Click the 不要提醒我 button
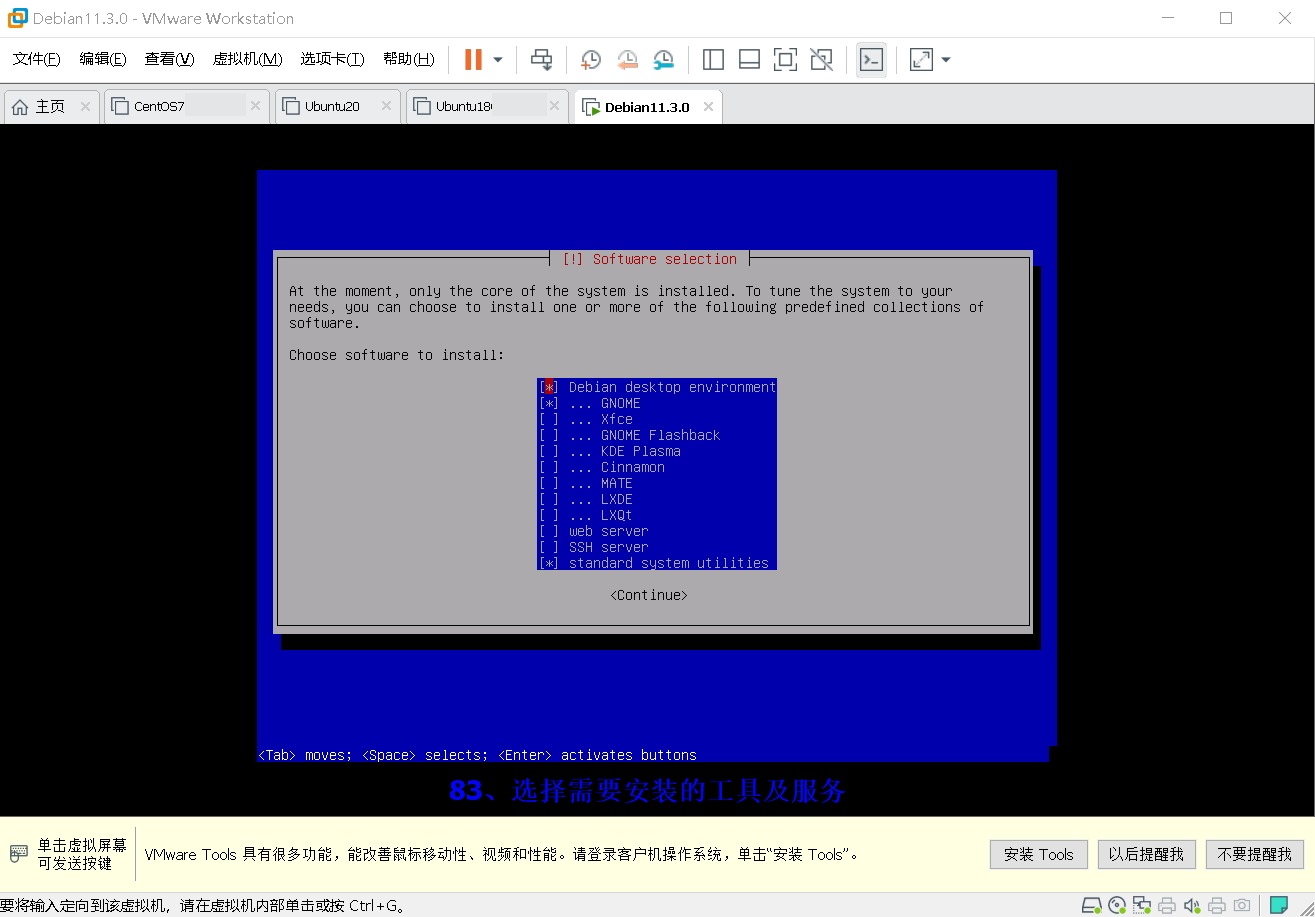Viewport: 1315px width, 917px height. 1255,854
